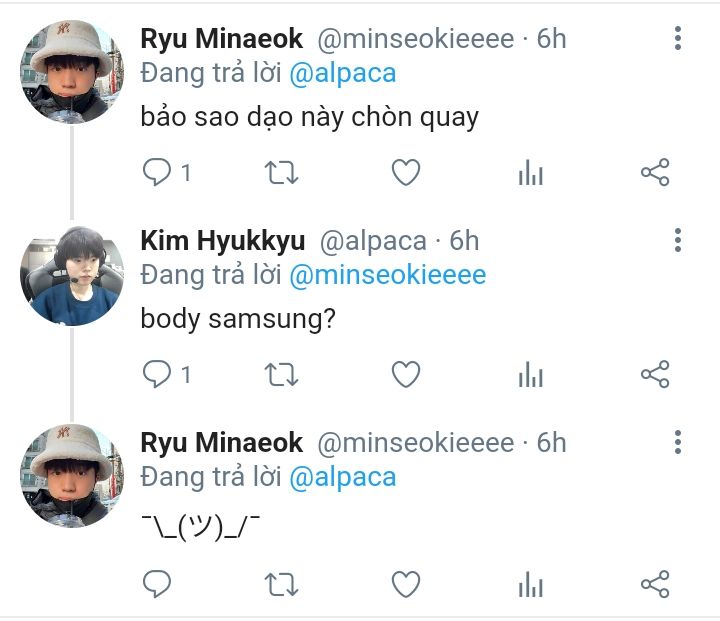Open the Kim Hyukkyu display name
The width and height of the screenshot is (720, 621).
coord(223,241)
